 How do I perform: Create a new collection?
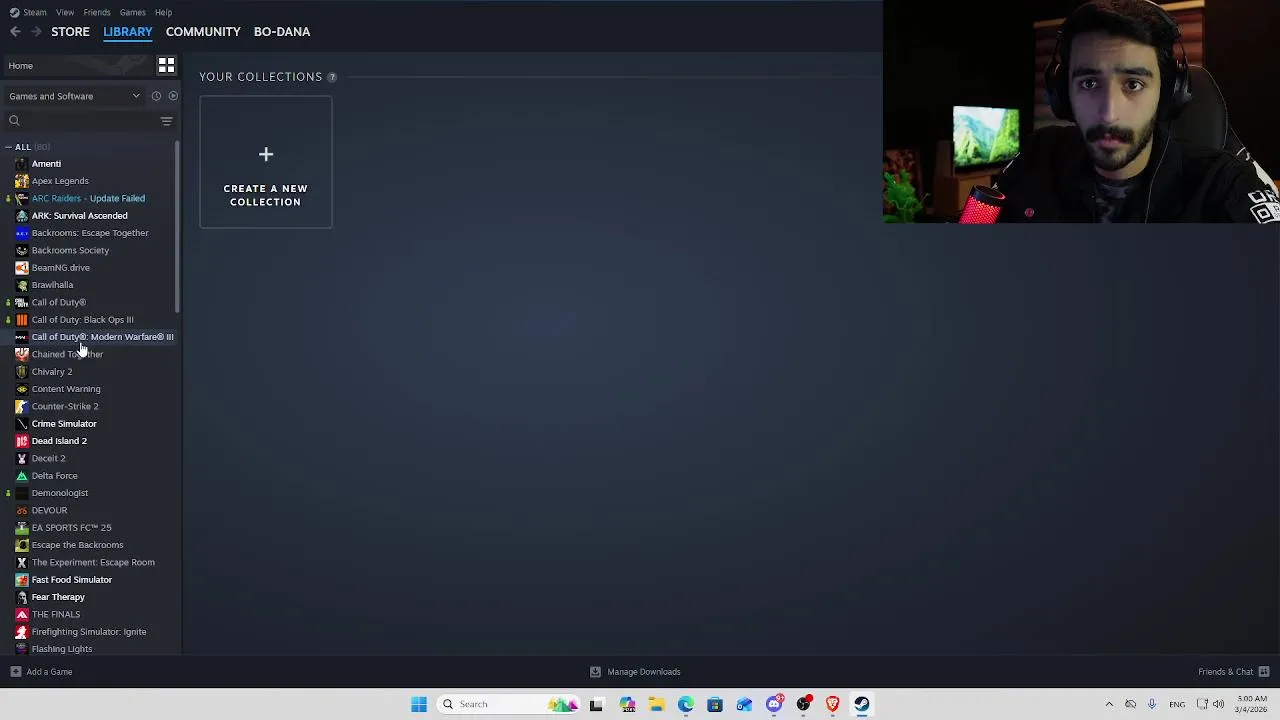(x=266, y=162)
